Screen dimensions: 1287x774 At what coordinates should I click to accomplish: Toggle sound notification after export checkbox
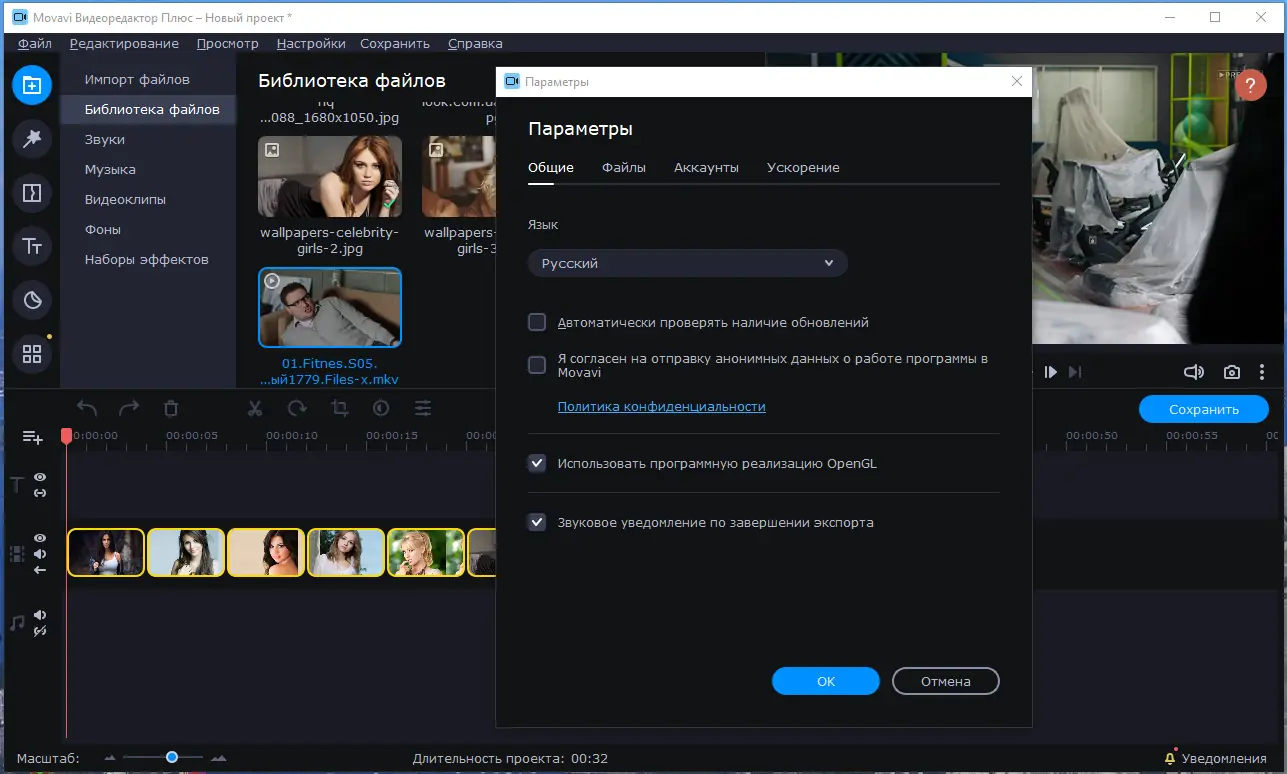point(537,522)
